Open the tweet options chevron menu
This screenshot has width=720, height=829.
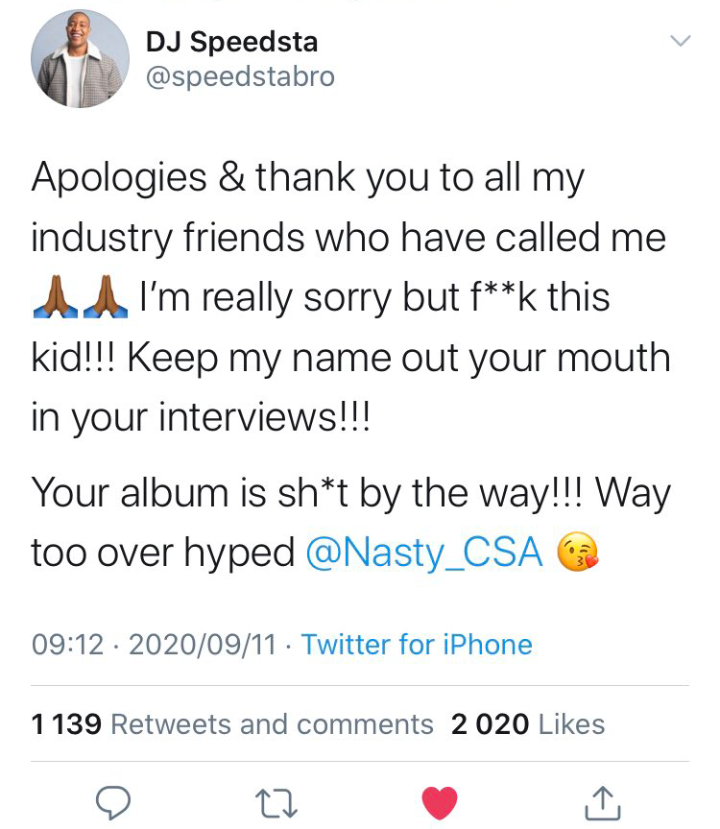click(x=680, y=41)
